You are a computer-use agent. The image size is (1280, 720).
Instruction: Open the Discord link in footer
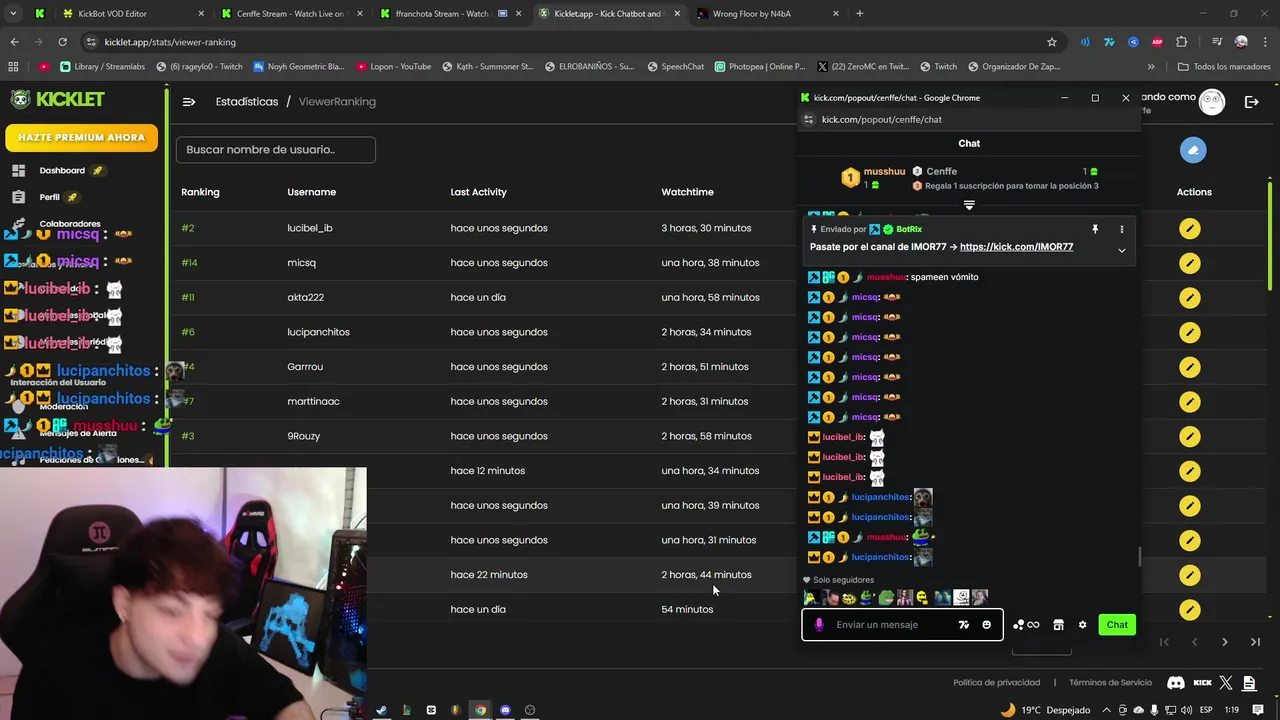(1176, 683)
